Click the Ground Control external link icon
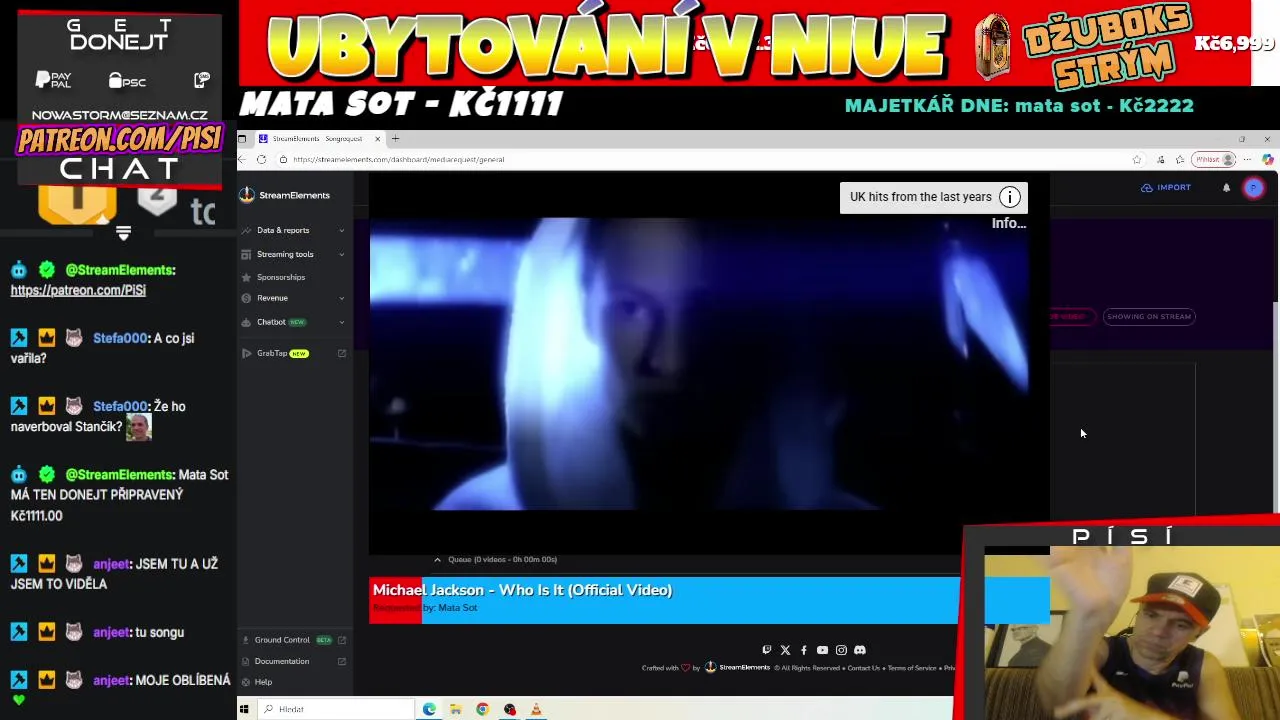 (342, 640)
